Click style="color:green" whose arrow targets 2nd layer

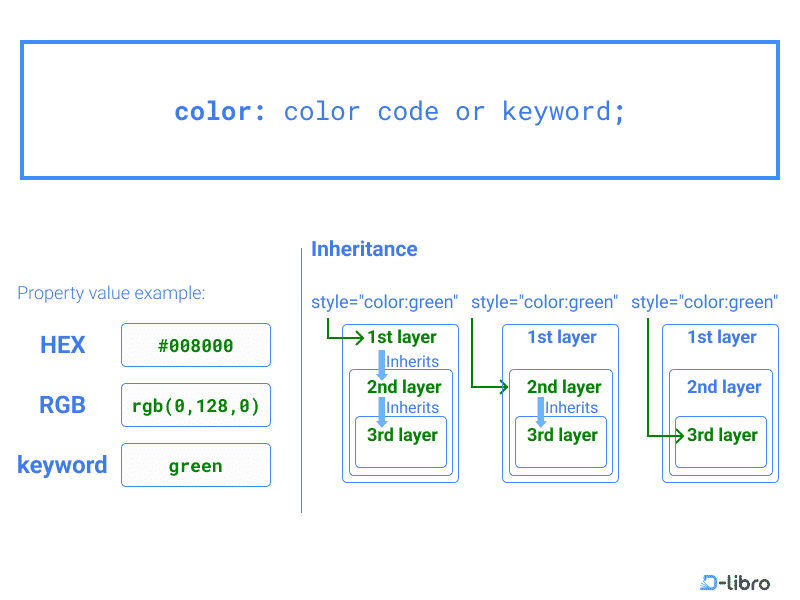[x=544, y=302]
